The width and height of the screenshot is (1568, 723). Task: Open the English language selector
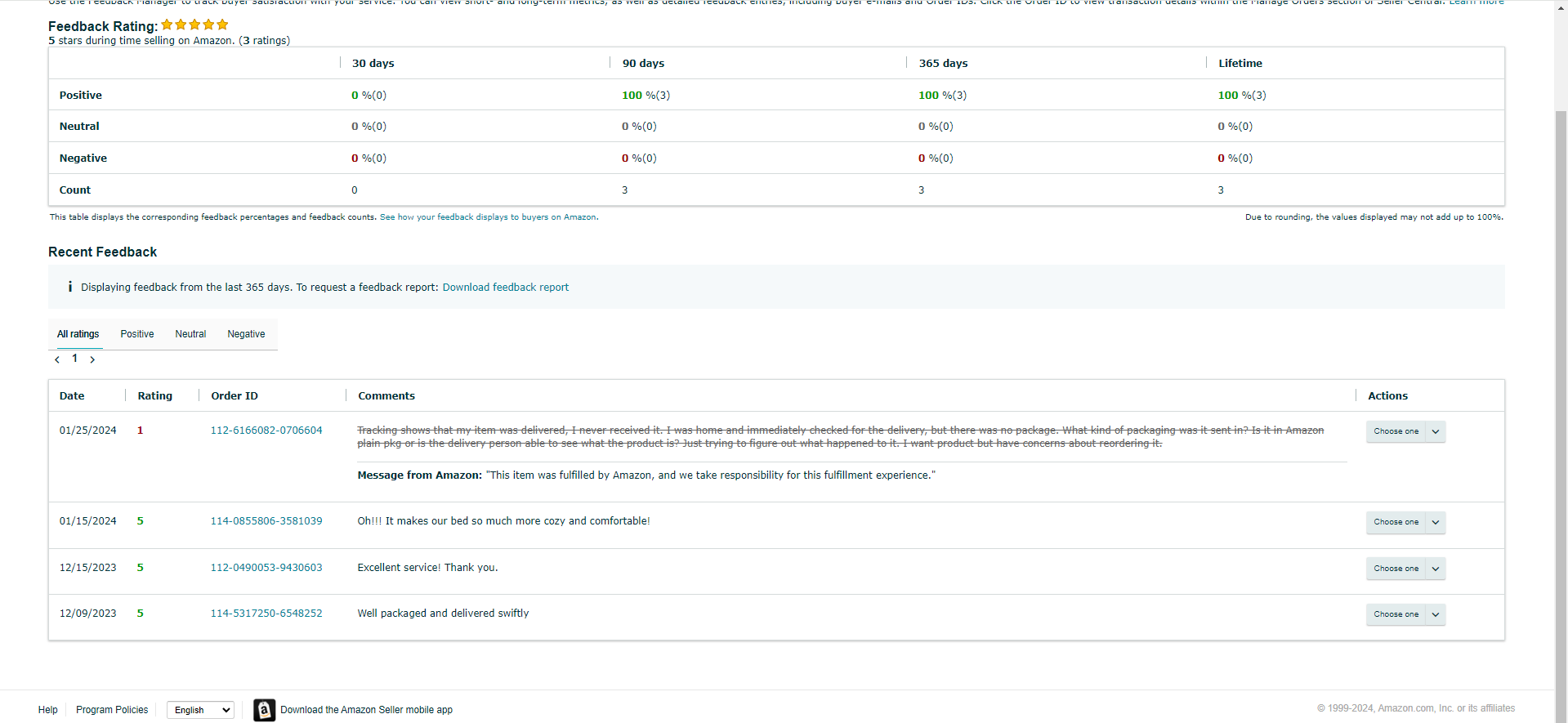(x=200, y=710)
